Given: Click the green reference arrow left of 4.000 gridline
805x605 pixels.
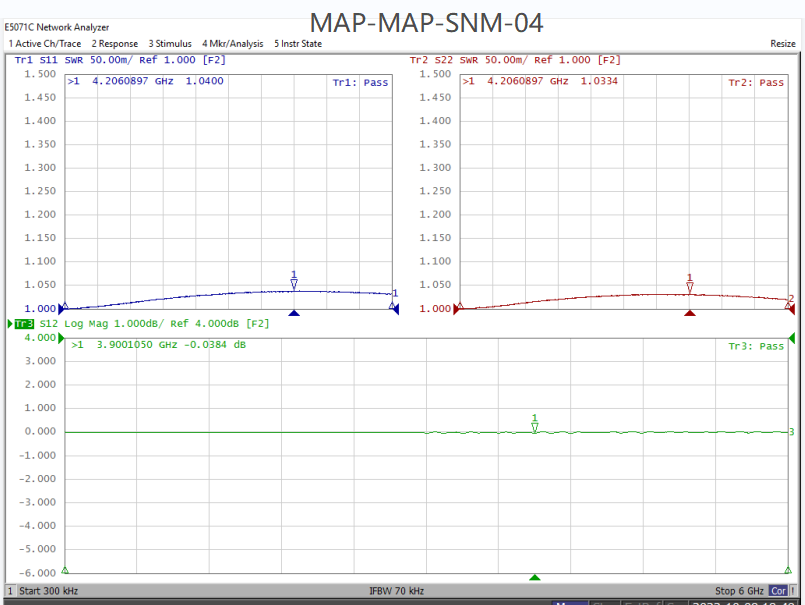Looking at the screenshot, I should tap(61, 338).
